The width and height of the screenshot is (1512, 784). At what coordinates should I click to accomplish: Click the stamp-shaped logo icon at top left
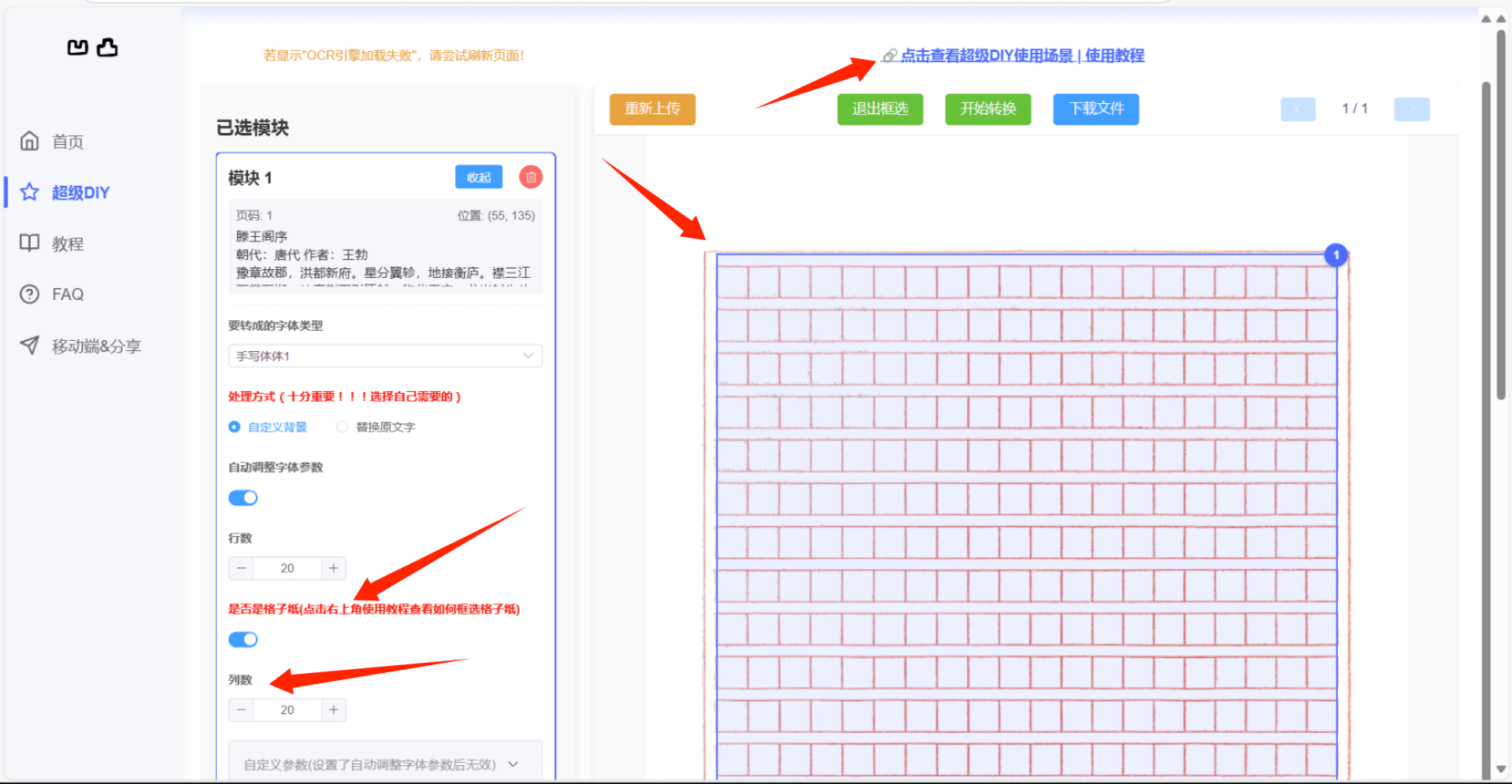pos(107,47)
